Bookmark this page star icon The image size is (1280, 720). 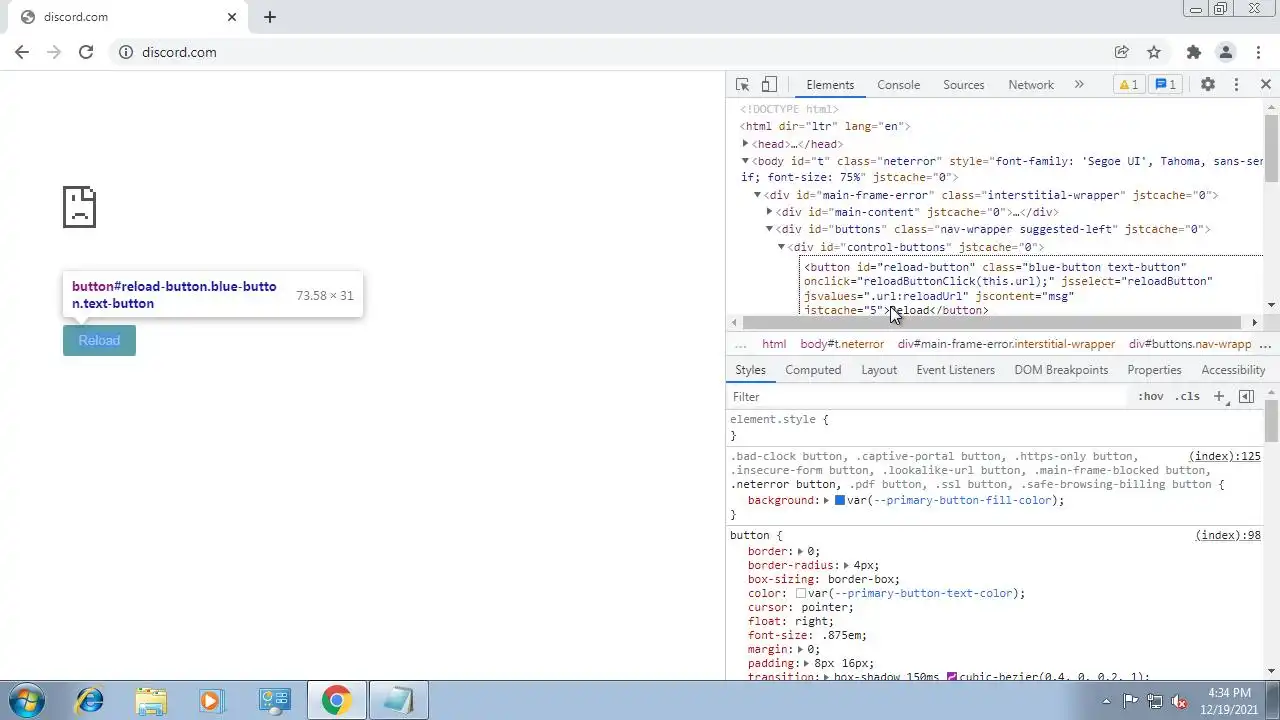point(1154,52)
